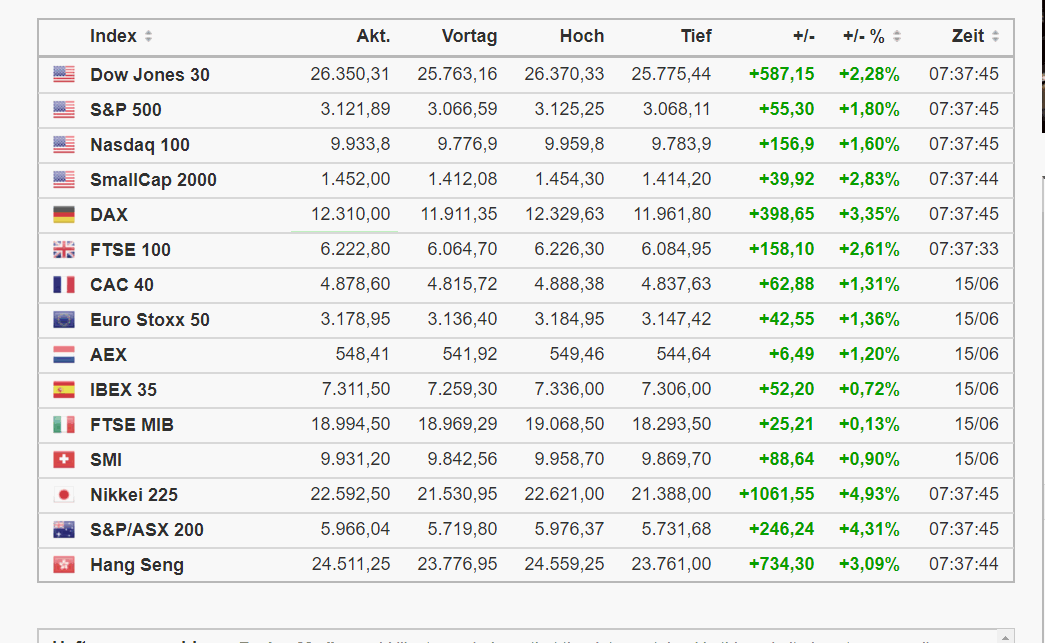1045x643 pixels.
Task: Click the EU flag beside Euro Stoxx 50
Action: [x=64, y=319]
